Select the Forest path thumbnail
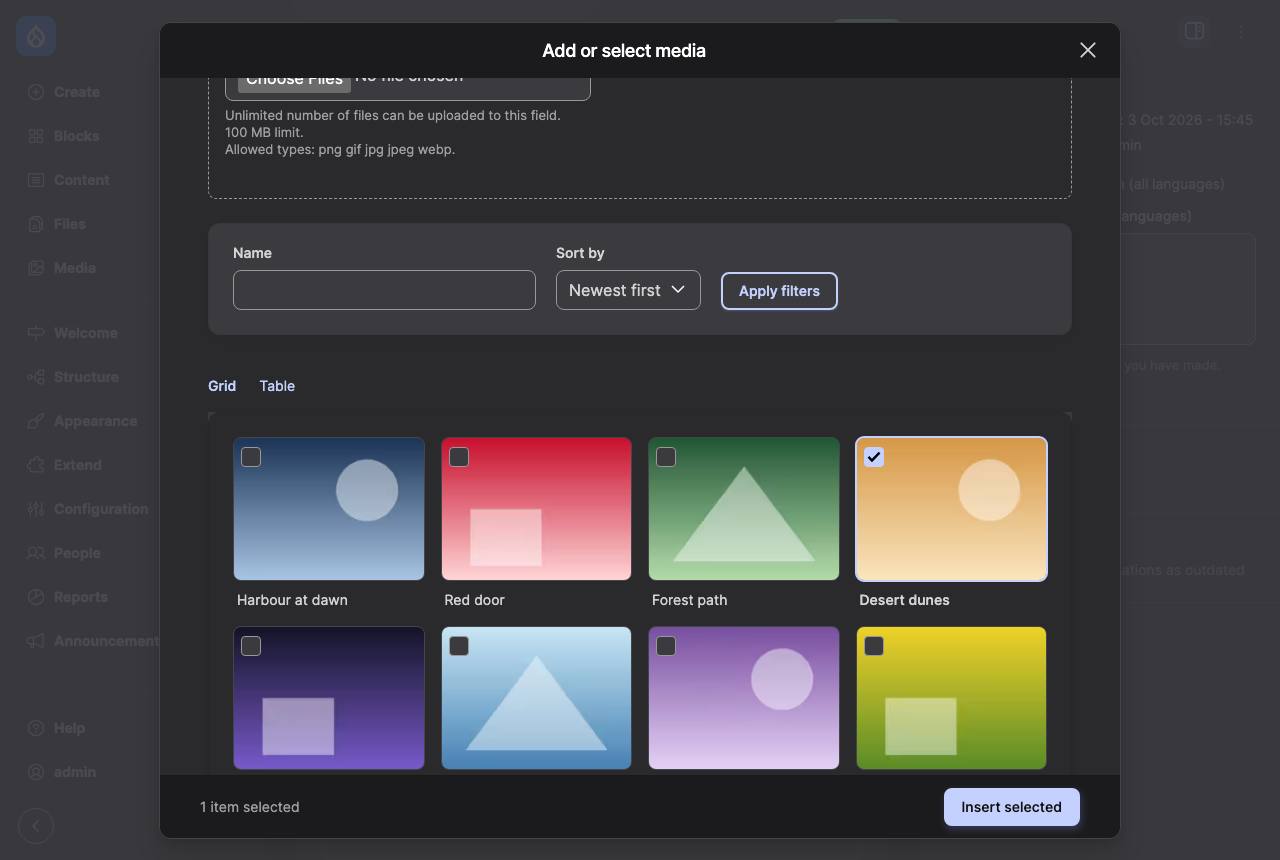 click(744, 509)
